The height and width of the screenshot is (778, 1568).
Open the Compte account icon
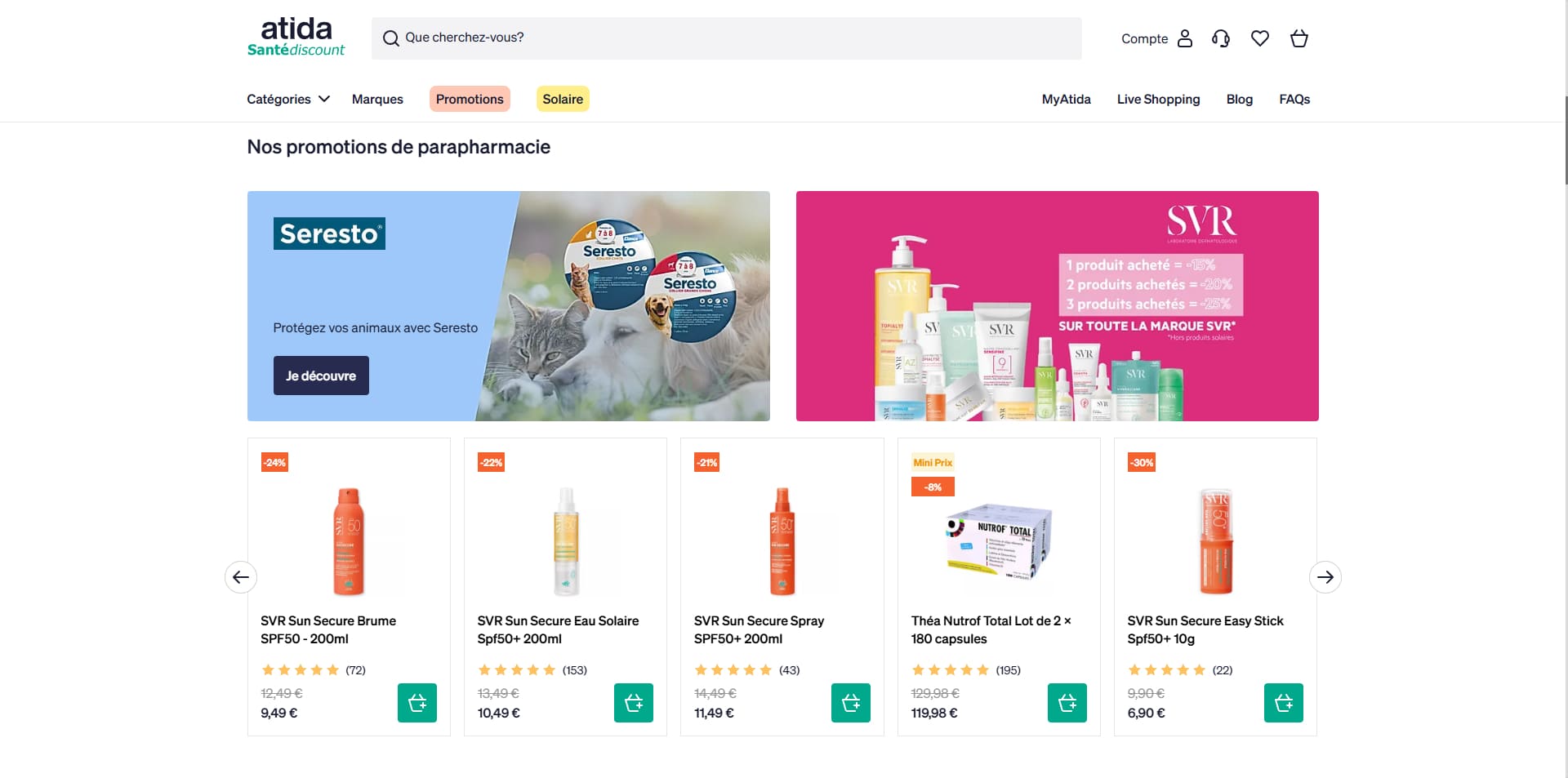pyautogui.click(x=1184, y=38)
